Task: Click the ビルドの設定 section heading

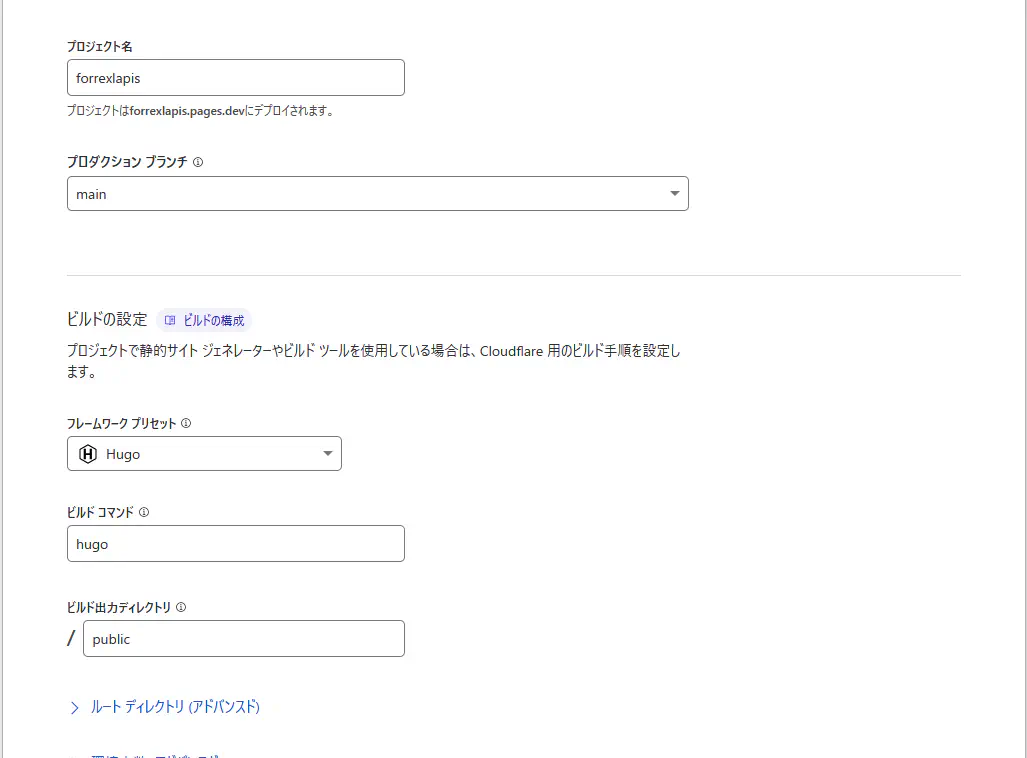Action: coord(107,320)
